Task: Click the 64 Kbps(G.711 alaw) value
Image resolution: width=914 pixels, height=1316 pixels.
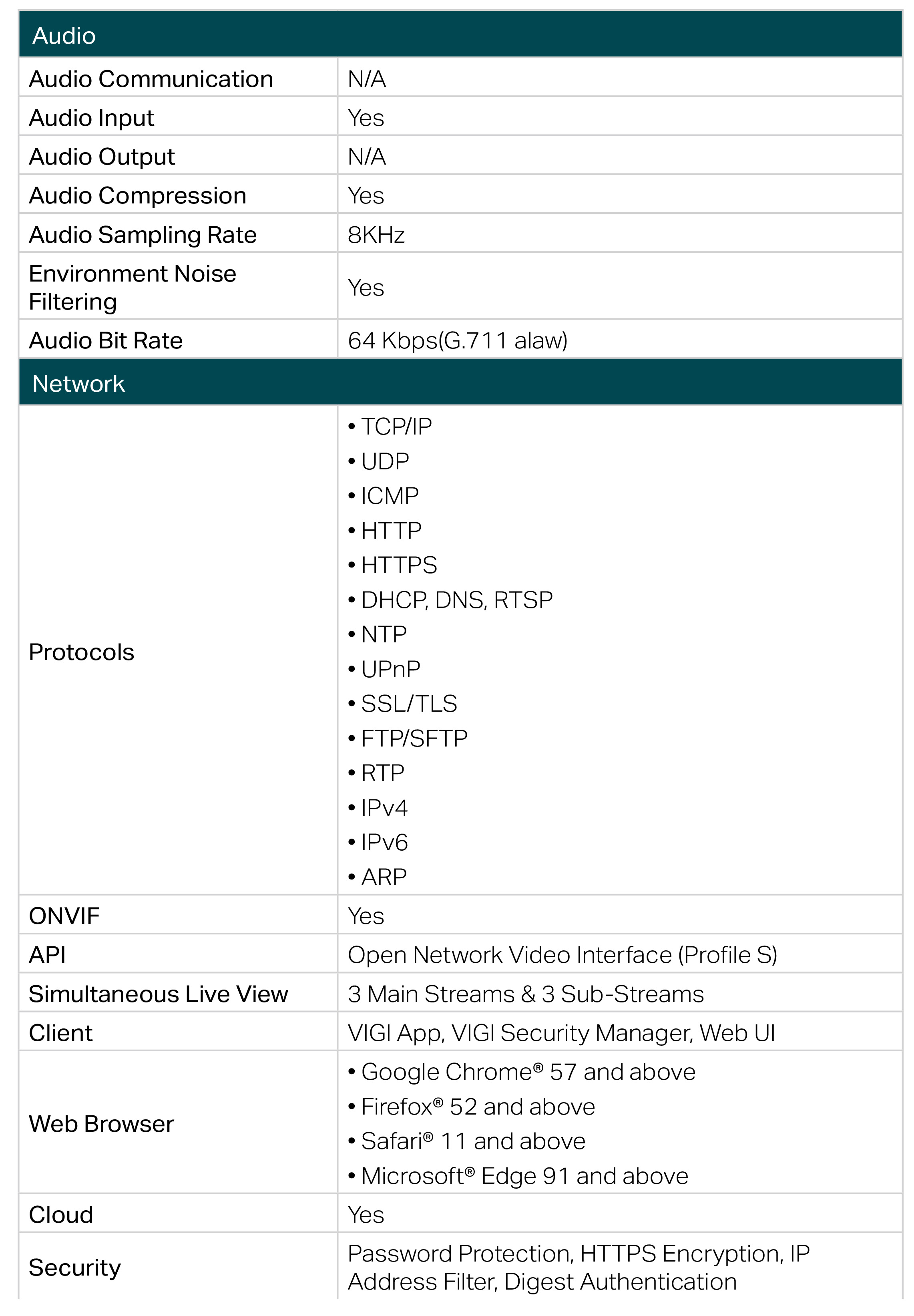Action: pos(457,340)
